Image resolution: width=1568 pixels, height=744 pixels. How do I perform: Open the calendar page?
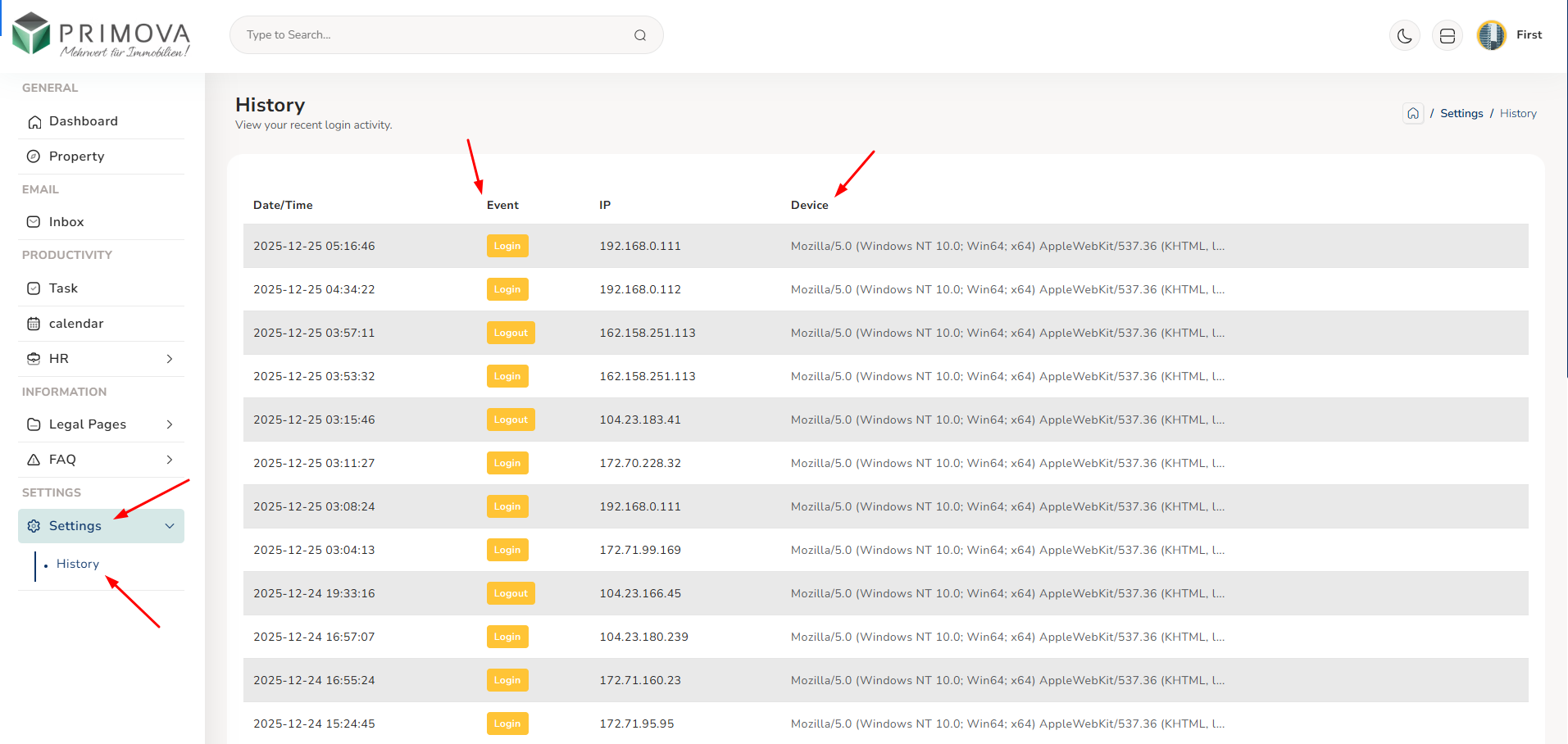click(75, 324)
